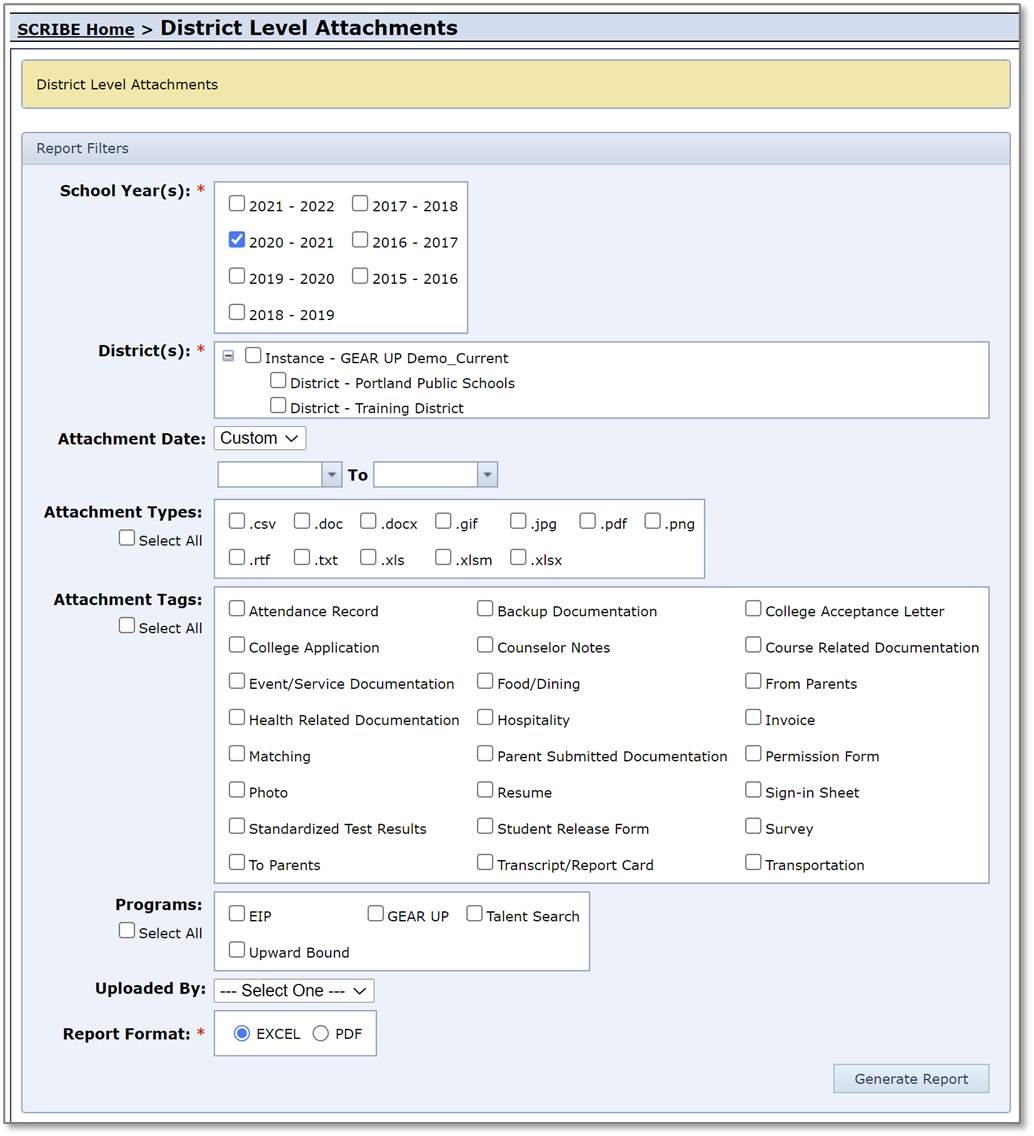Image resolution: width=1034 pixels, height=1136 pixels.
Task: Open the SCRIBE Home link
Action: [75, 30]
